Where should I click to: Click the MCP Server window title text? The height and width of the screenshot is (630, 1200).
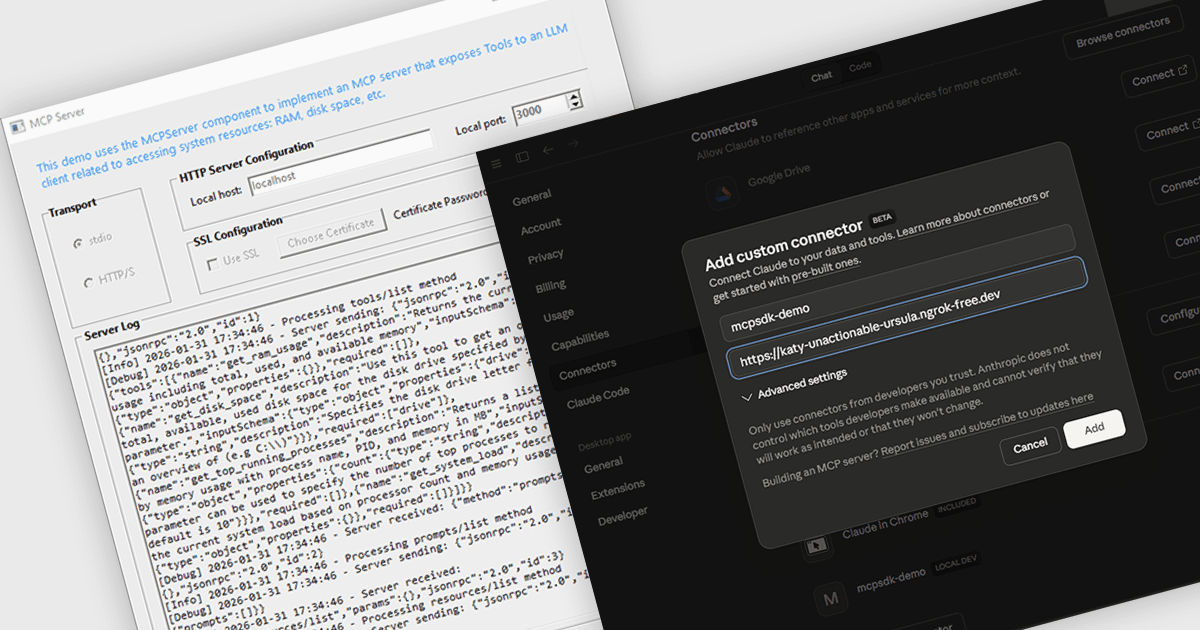coord(56,119)
